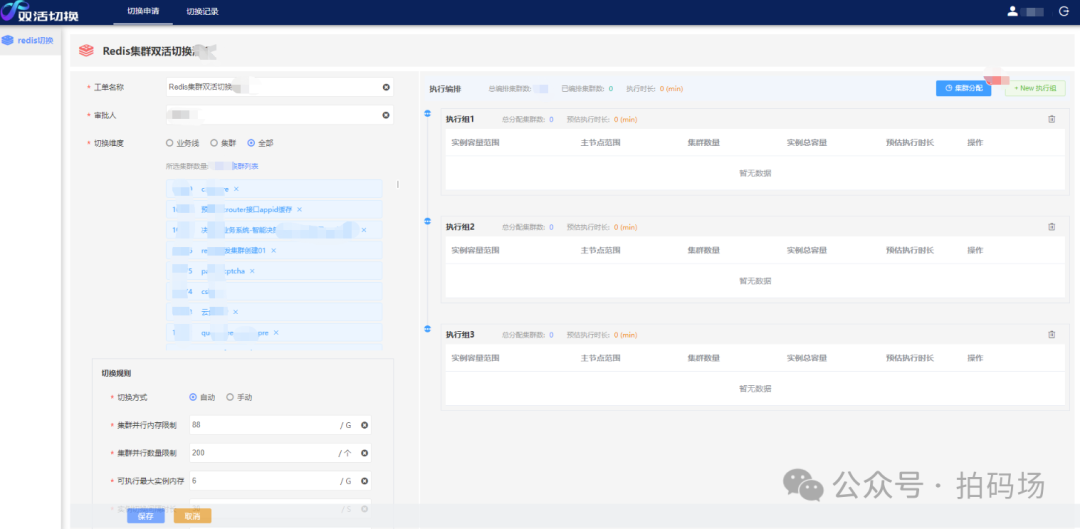Clear the 工单名称 field with its X icon
Image resolution: width=1080 pixels, height=529 pixels.
click(386, 87)
